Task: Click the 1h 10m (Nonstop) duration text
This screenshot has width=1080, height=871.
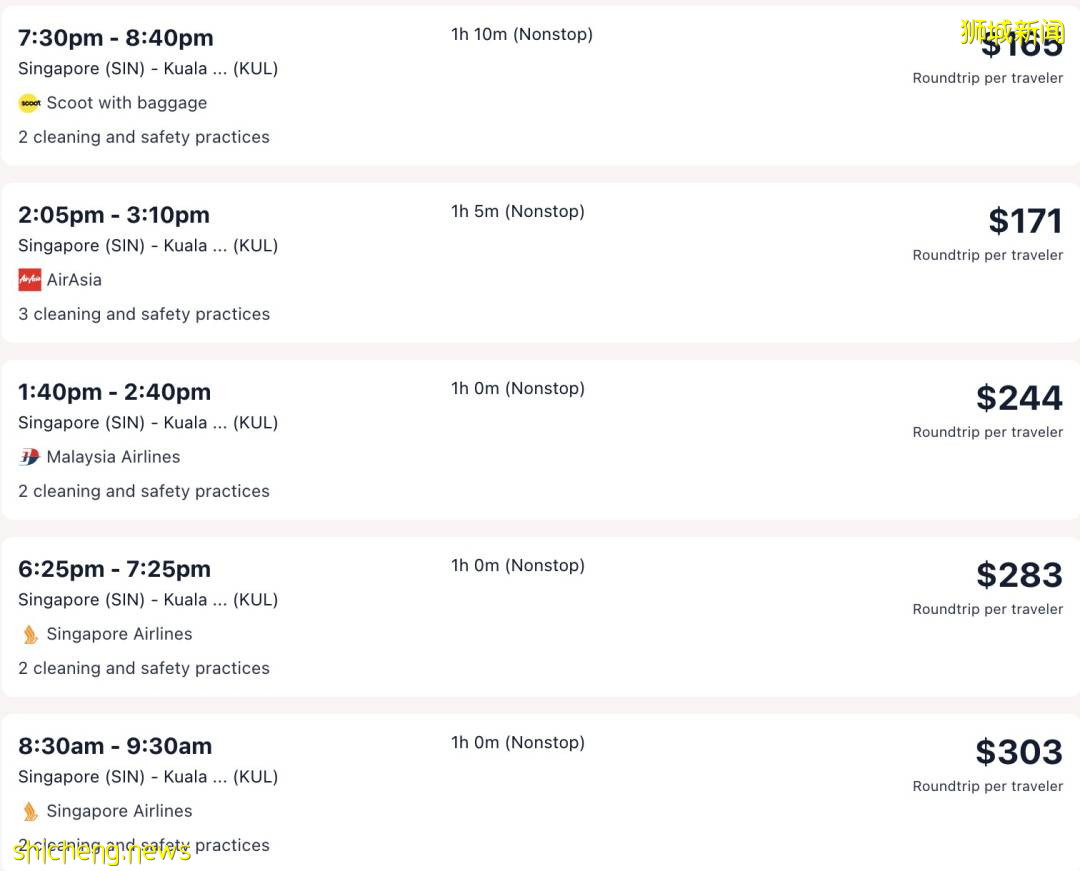Action: (x=522, y=34)
